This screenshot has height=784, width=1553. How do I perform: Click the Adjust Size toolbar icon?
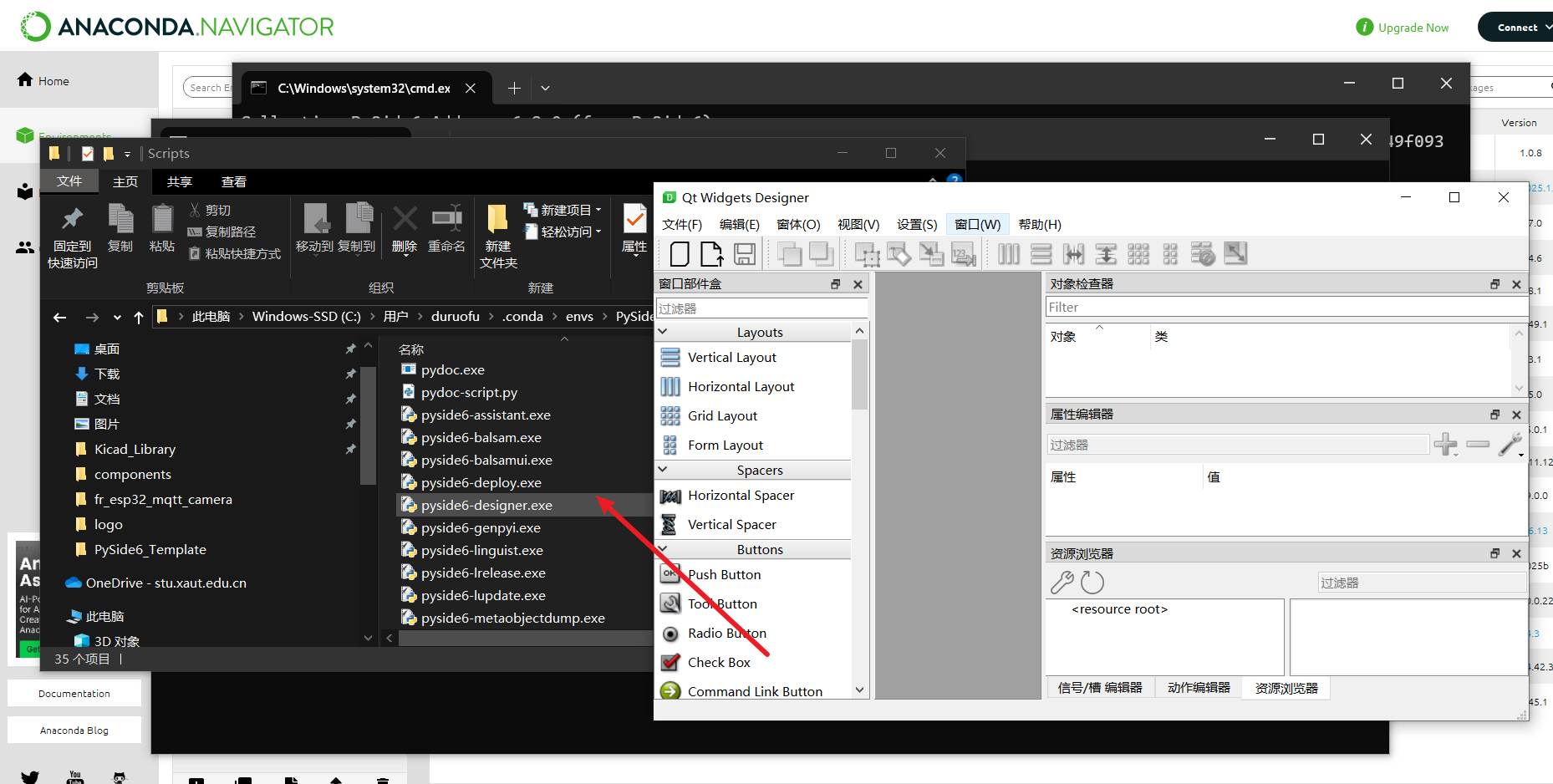[x=1235, y=254]
